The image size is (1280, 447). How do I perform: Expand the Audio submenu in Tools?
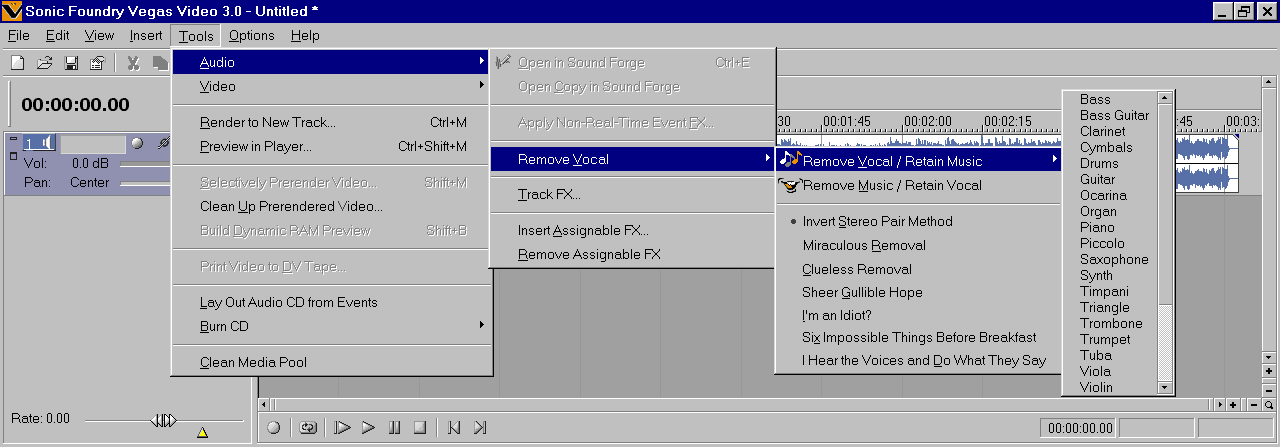(332, 62)
